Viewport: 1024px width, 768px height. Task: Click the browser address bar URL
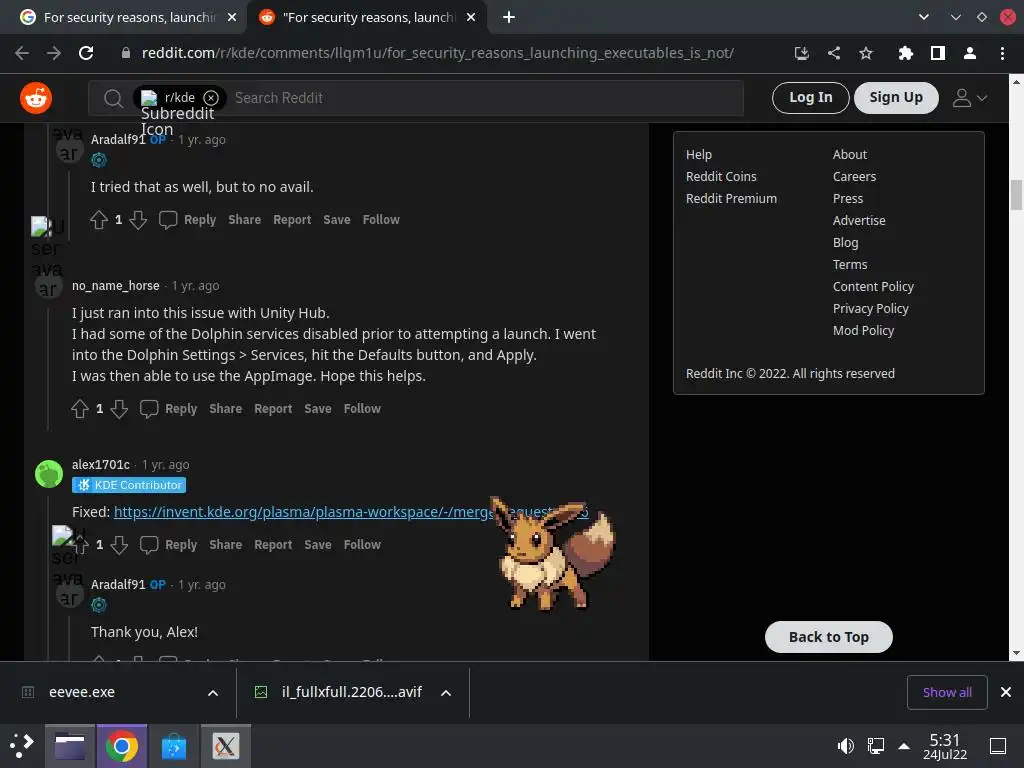click(x=438, y=53)
